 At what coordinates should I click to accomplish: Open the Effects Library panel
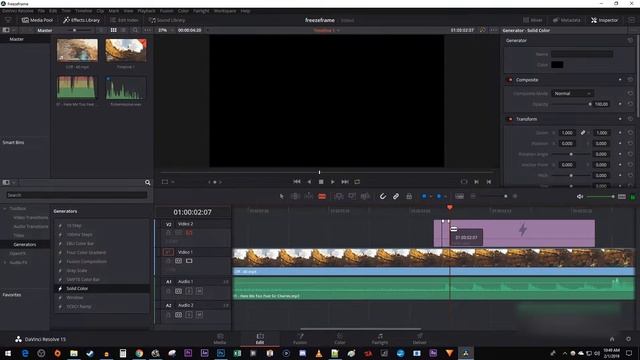(82, 20)
